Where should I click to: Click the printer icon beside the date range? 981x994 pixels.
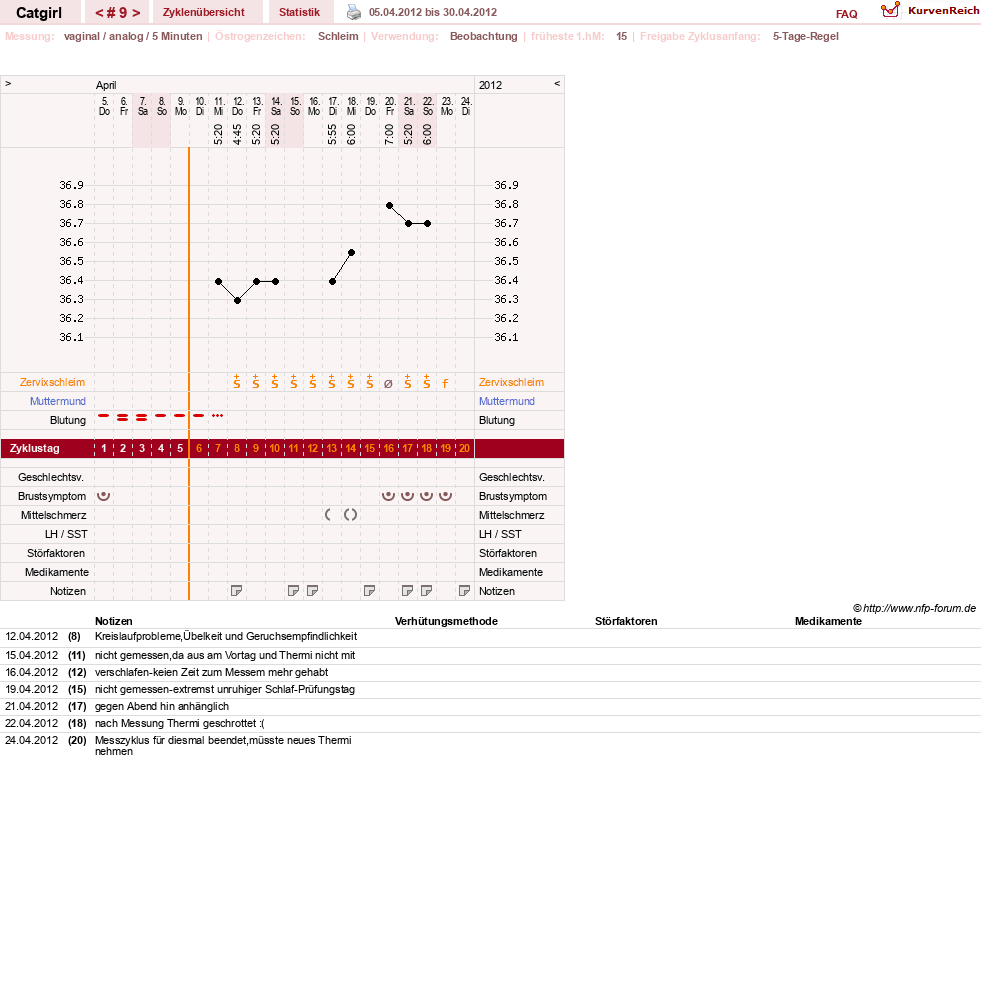click(354, 12)
